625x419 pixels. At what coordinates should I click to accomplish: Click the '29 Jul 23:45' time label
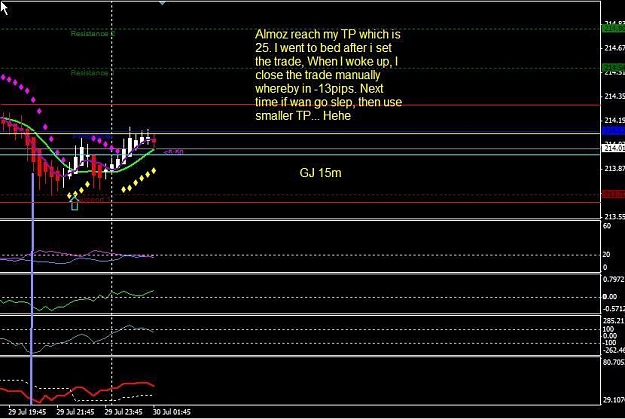click(124, 412)
